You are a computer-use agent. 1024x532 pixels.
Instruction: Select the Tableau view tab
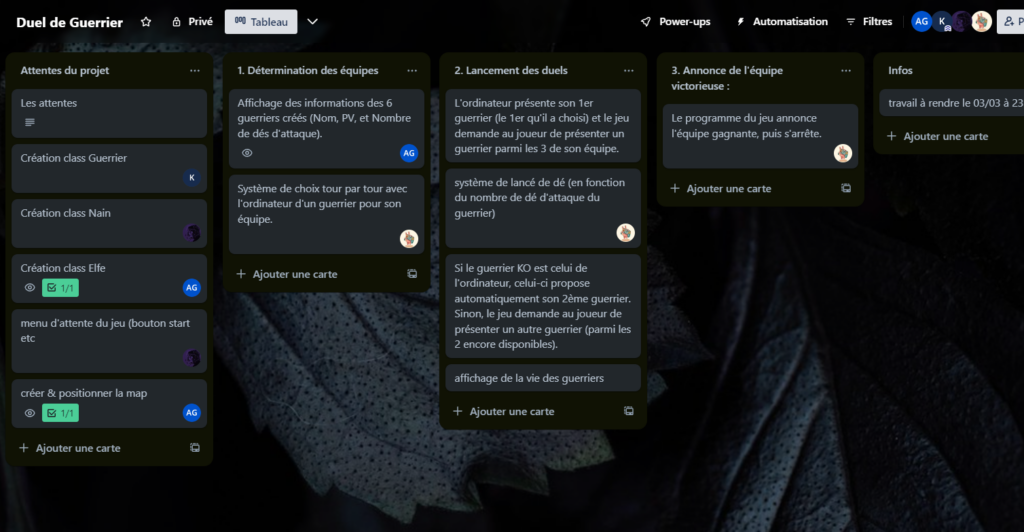tap(261, 22)
